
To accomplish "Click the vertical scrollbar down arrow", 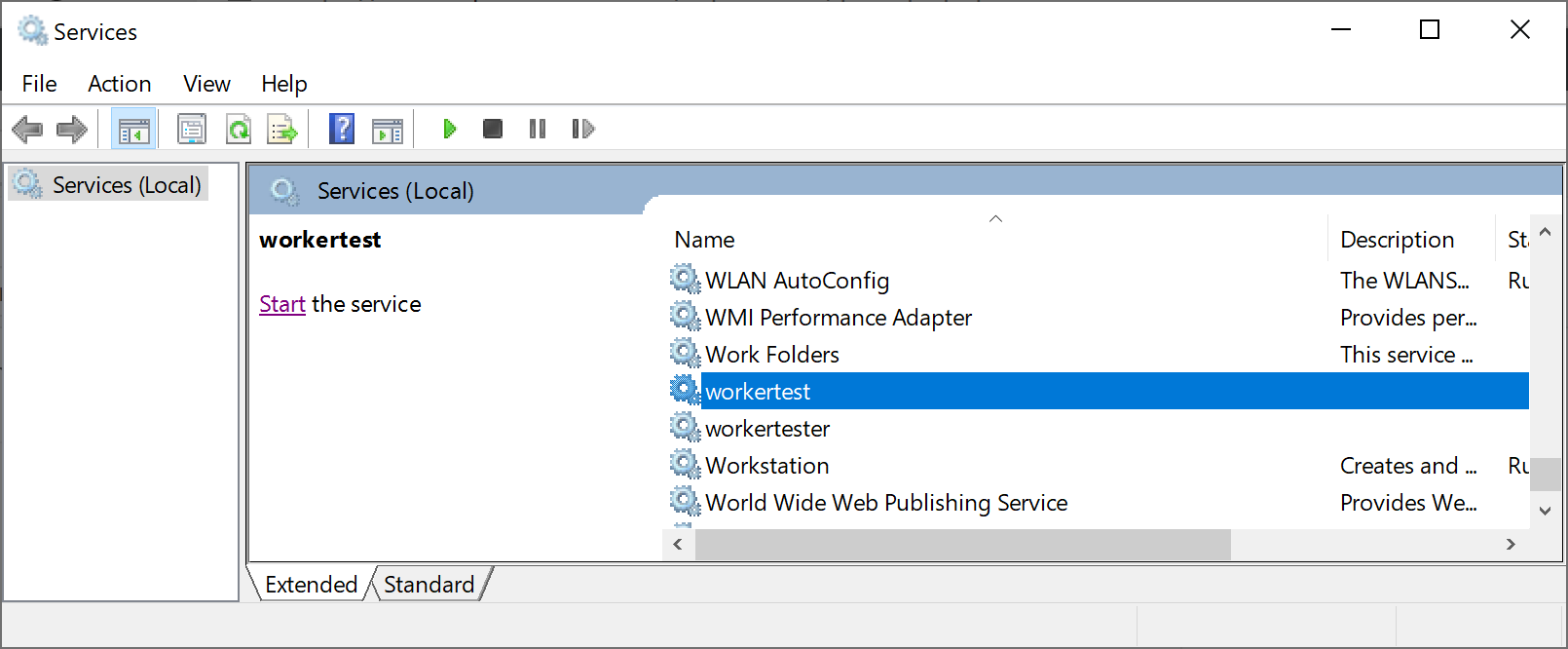I will point(1545,511).
